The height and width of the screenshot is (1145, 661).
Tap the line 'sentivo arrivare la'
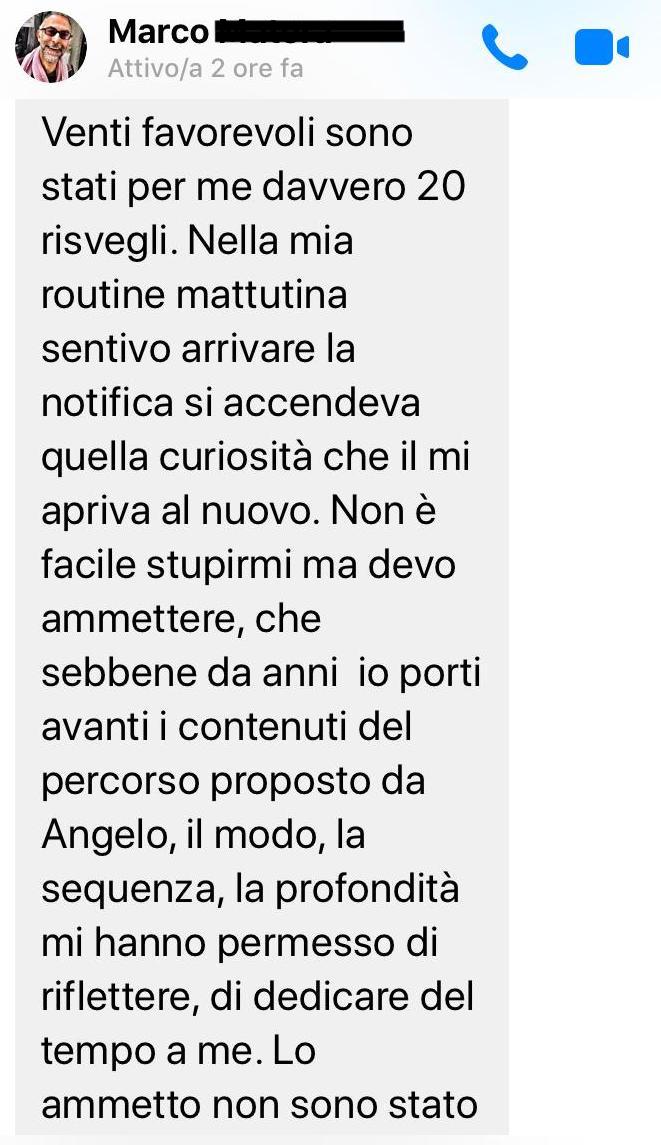198,349
